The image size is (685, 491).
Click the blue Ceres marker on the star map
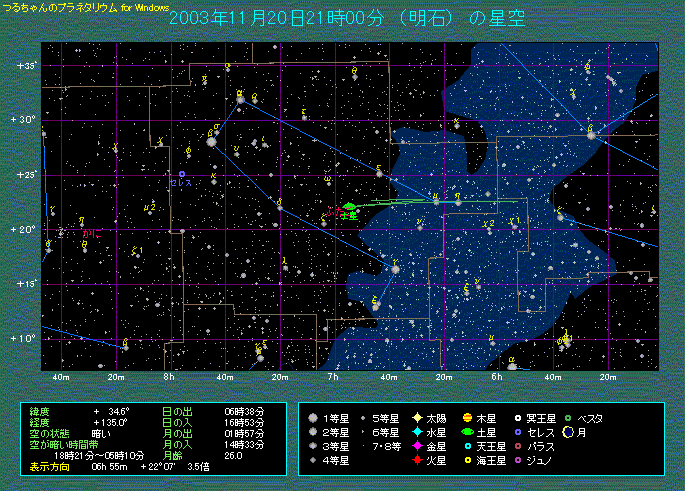(x=182, y=173)
